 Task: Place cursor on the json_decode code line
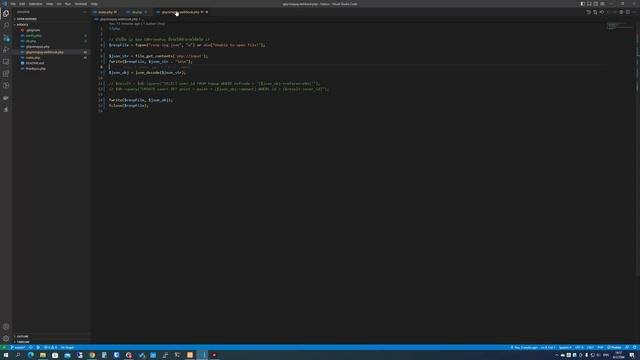(x=147, y=73)
